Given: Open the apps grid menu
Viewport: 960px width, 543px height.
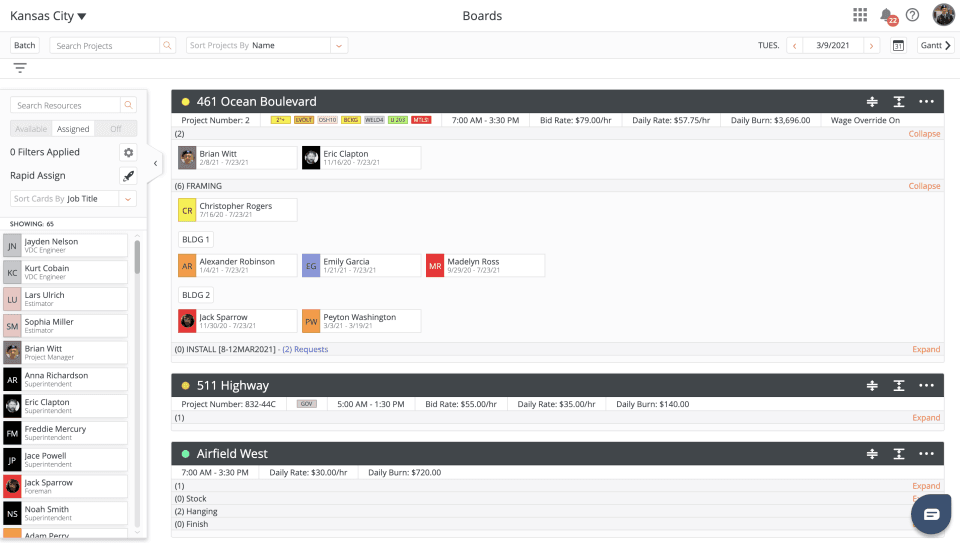Looking at the screenshot, I should click(860, 15).
